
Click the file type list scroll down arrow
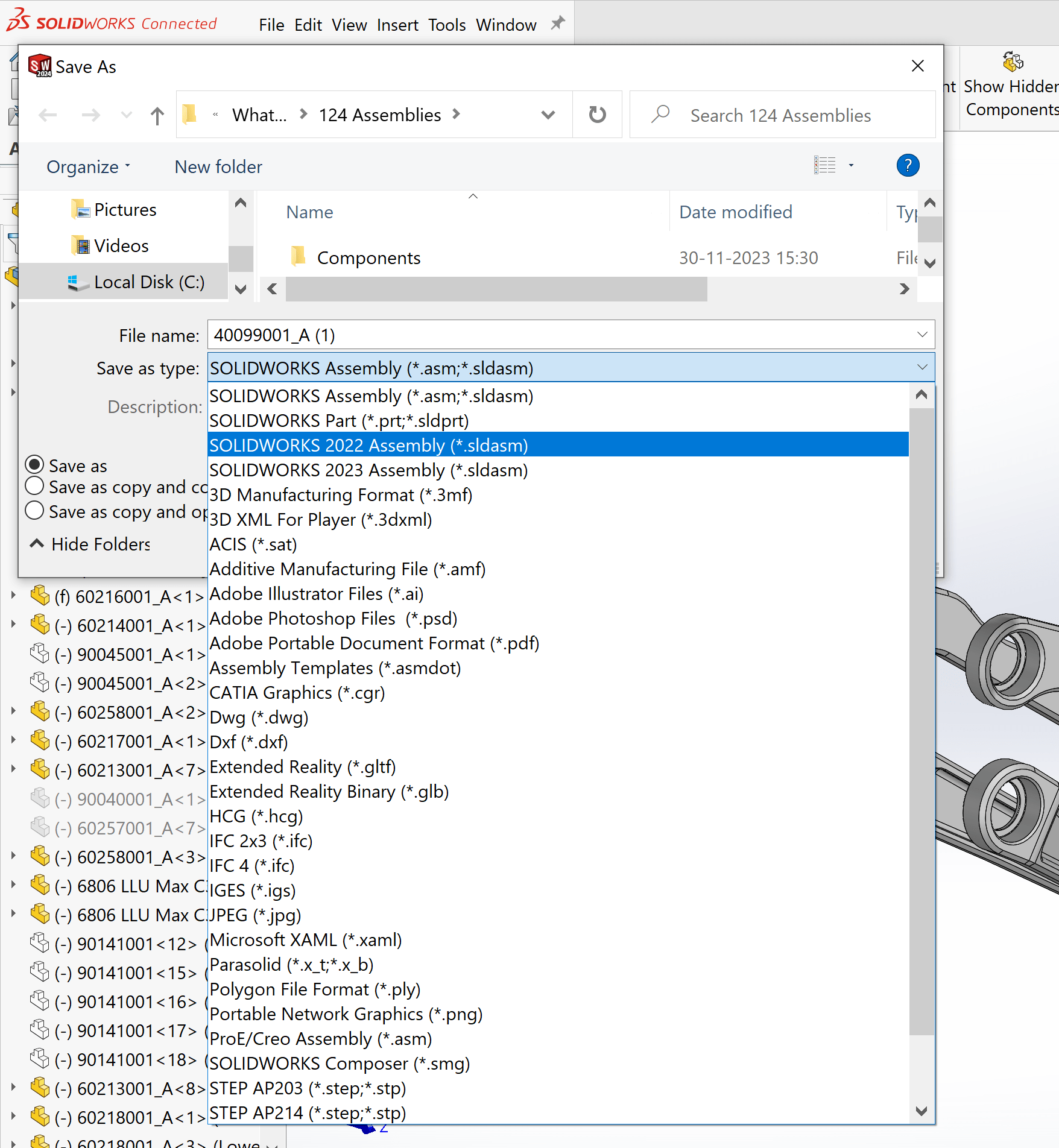coord(921,1111)
